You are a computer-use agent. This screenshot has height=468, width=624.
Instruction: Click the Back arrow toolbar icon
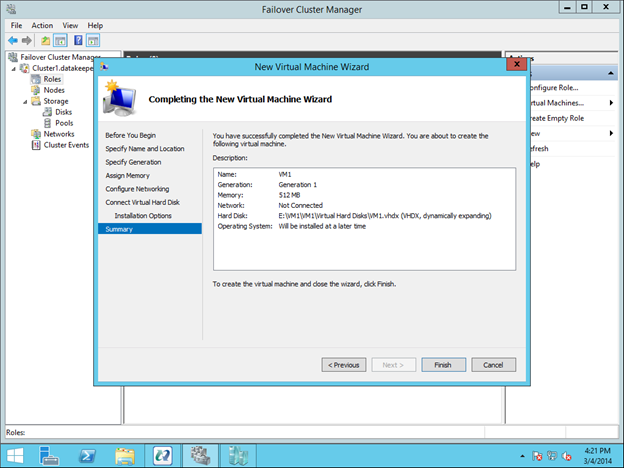coord(12,40)
